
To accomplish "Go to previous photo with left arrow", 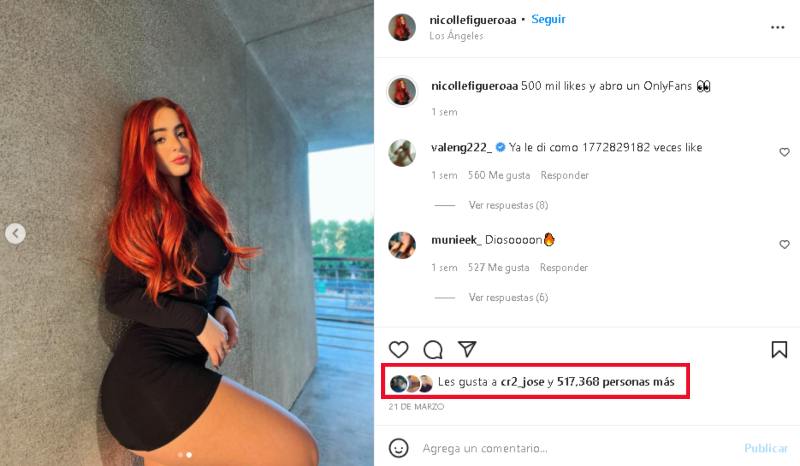I will point(15,234).
